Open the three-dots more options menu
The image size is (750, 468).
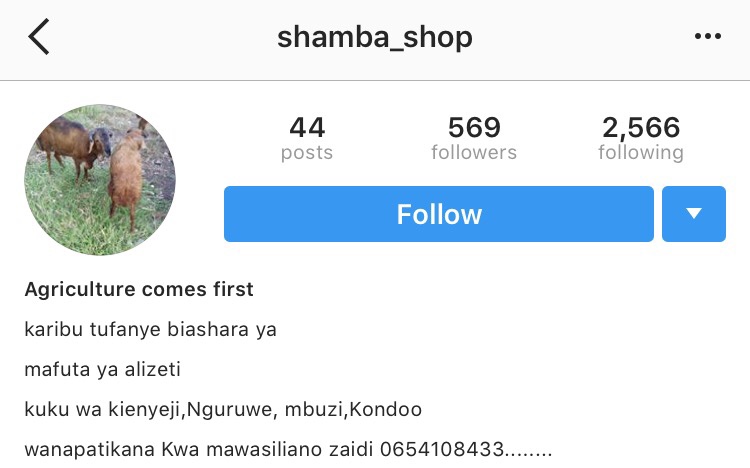[707, 36]
